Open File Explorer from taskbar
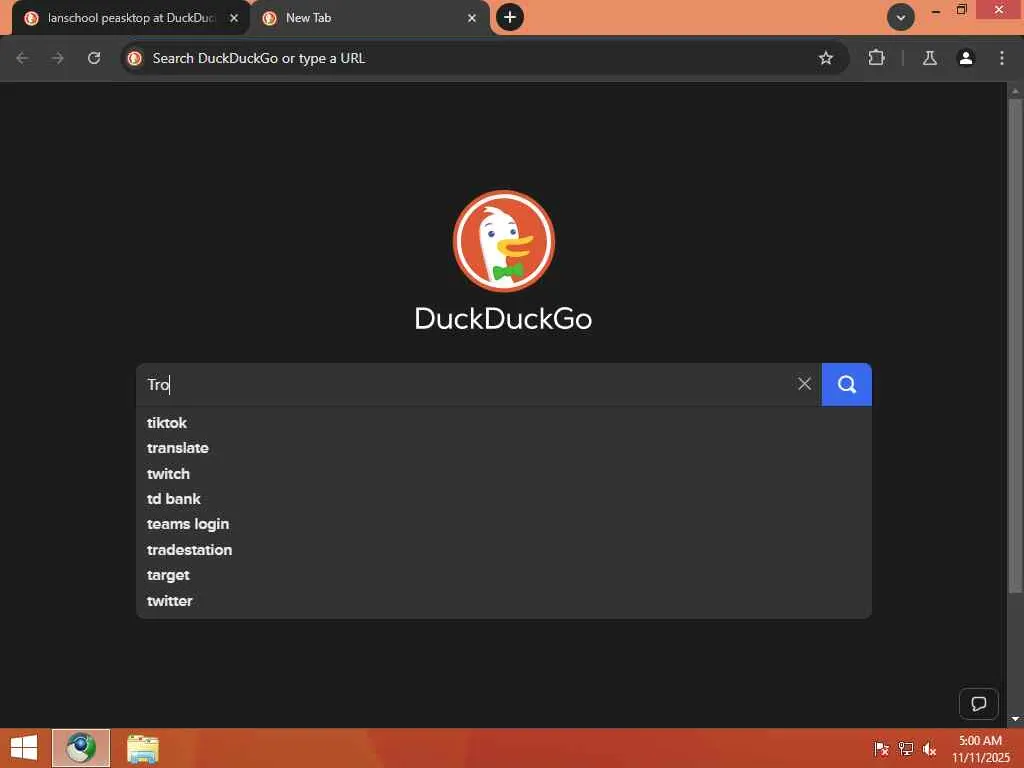This screenshot has width=1024, height=768. click(x=143, y=748)
